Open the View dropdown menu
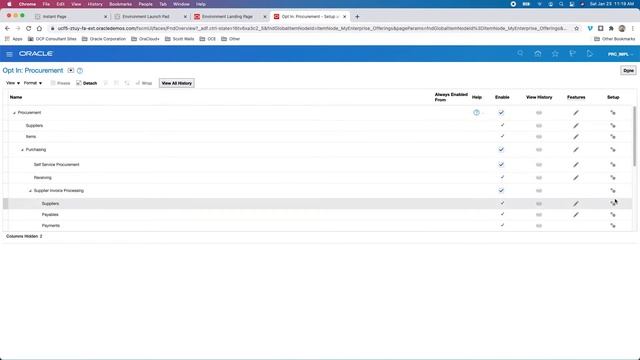The width and height of the screenshot is (640, 360). click(13, 83)
